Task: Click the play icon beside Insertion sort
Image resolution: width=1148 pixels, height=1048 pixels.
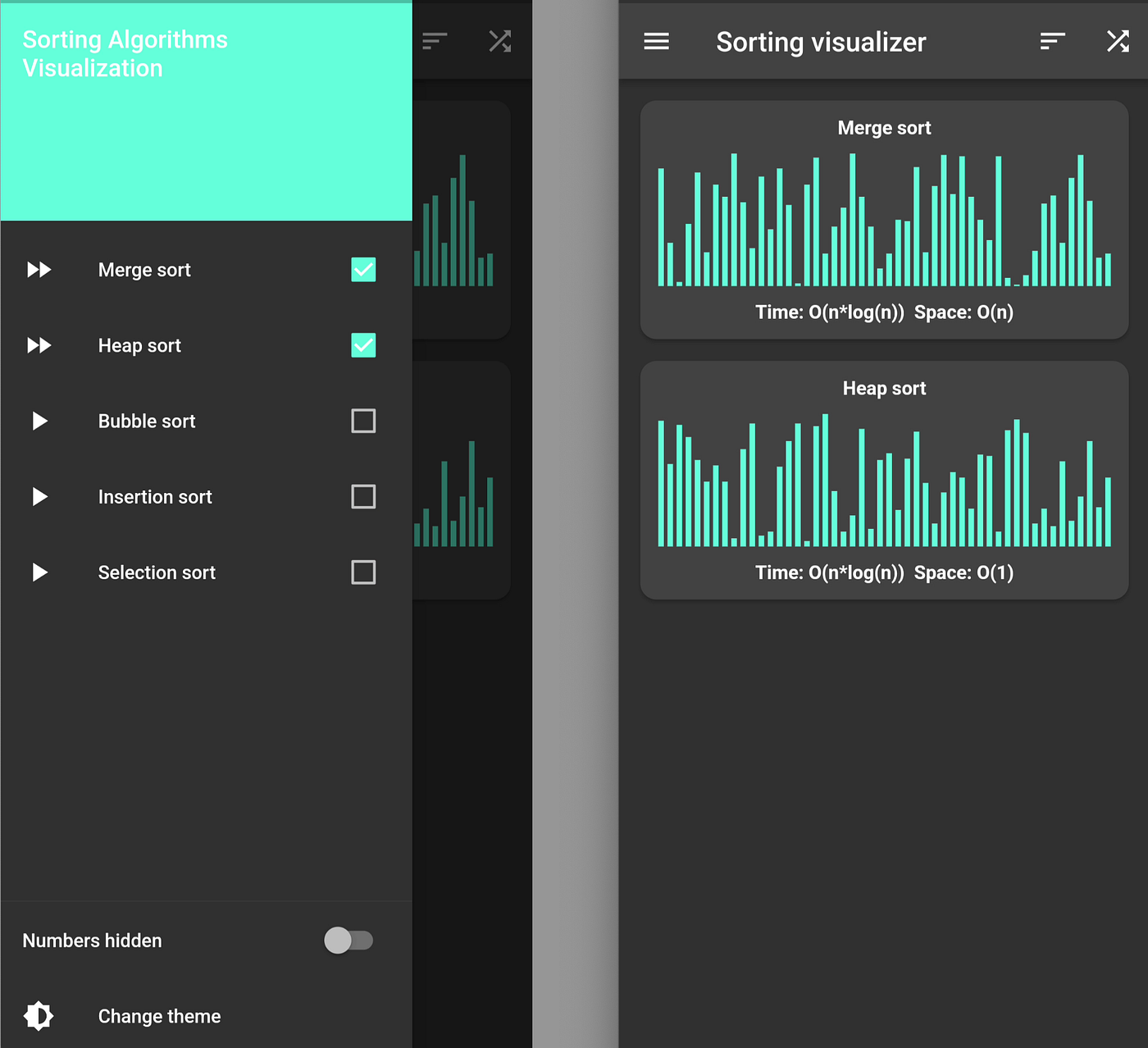Action: (39, 496)
